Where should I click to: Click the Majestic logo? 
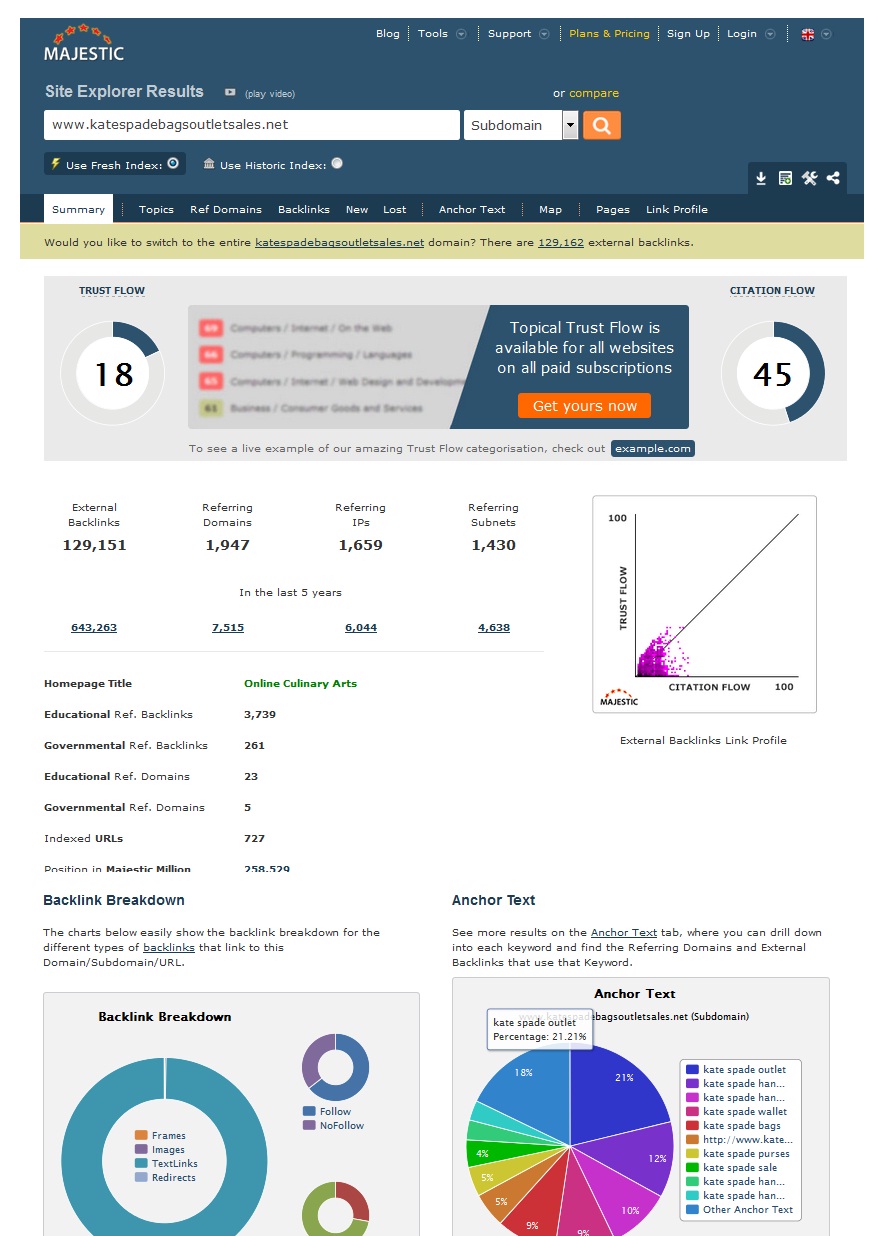tap(84, 43)
